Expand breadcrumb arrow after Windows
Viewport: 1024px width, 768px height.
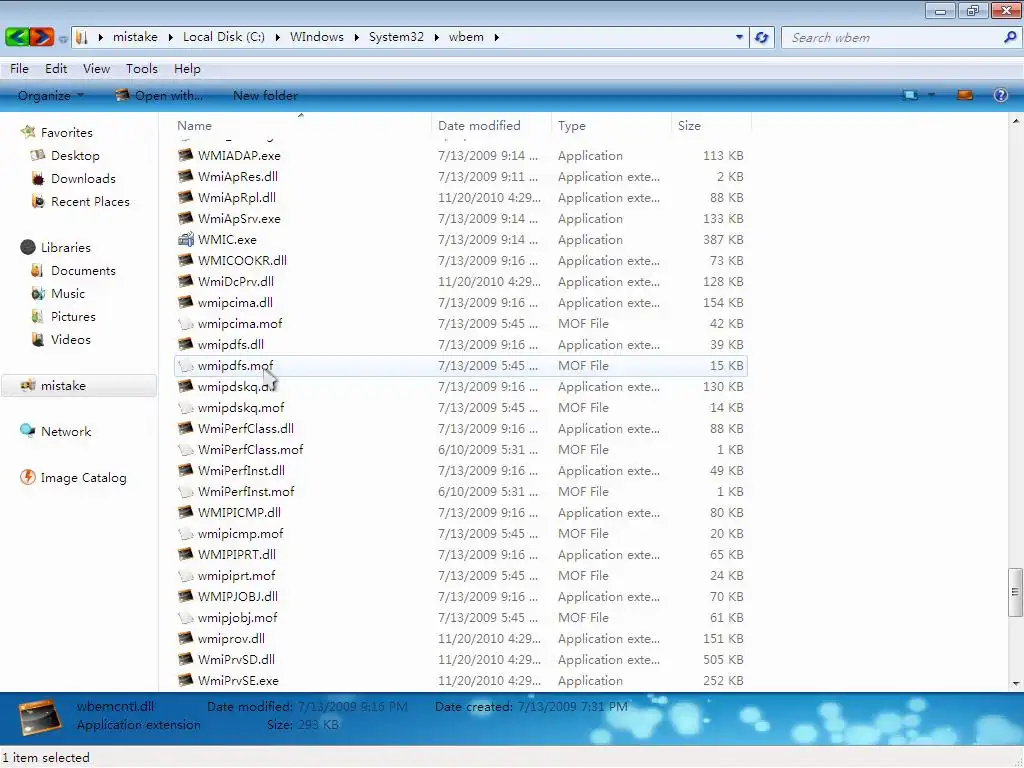[357, 37]
